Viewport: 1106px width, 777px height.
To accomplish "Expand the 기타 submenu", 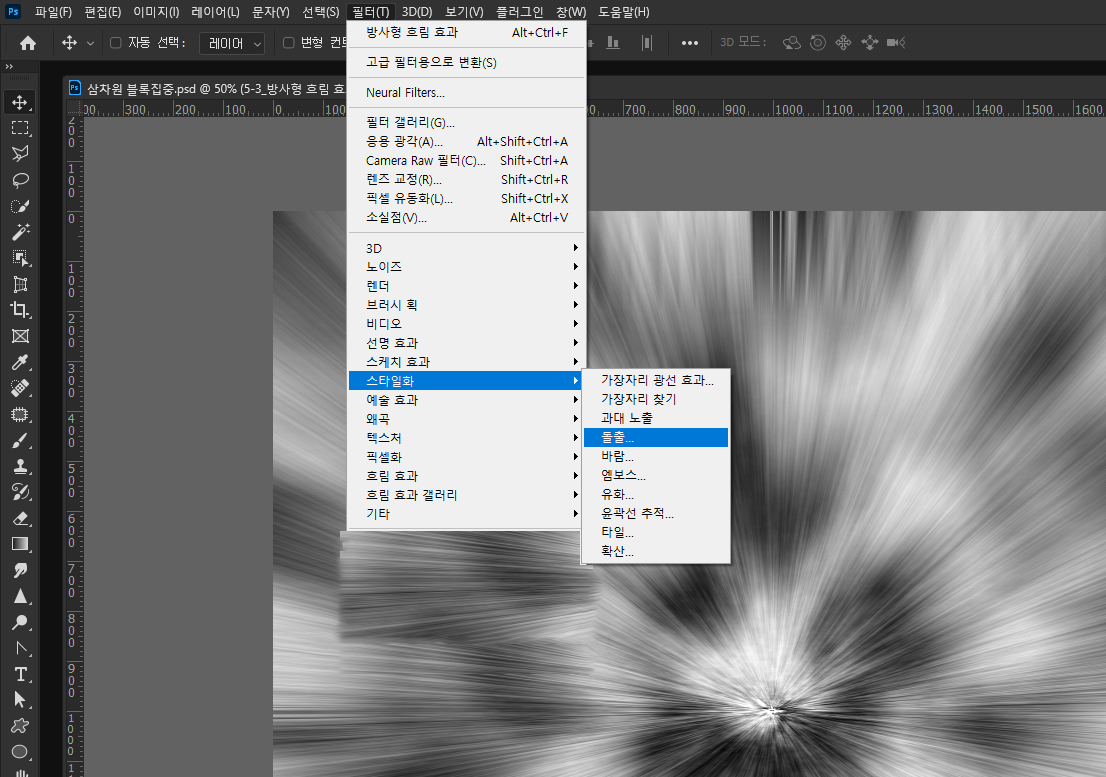I will point(466,514).
